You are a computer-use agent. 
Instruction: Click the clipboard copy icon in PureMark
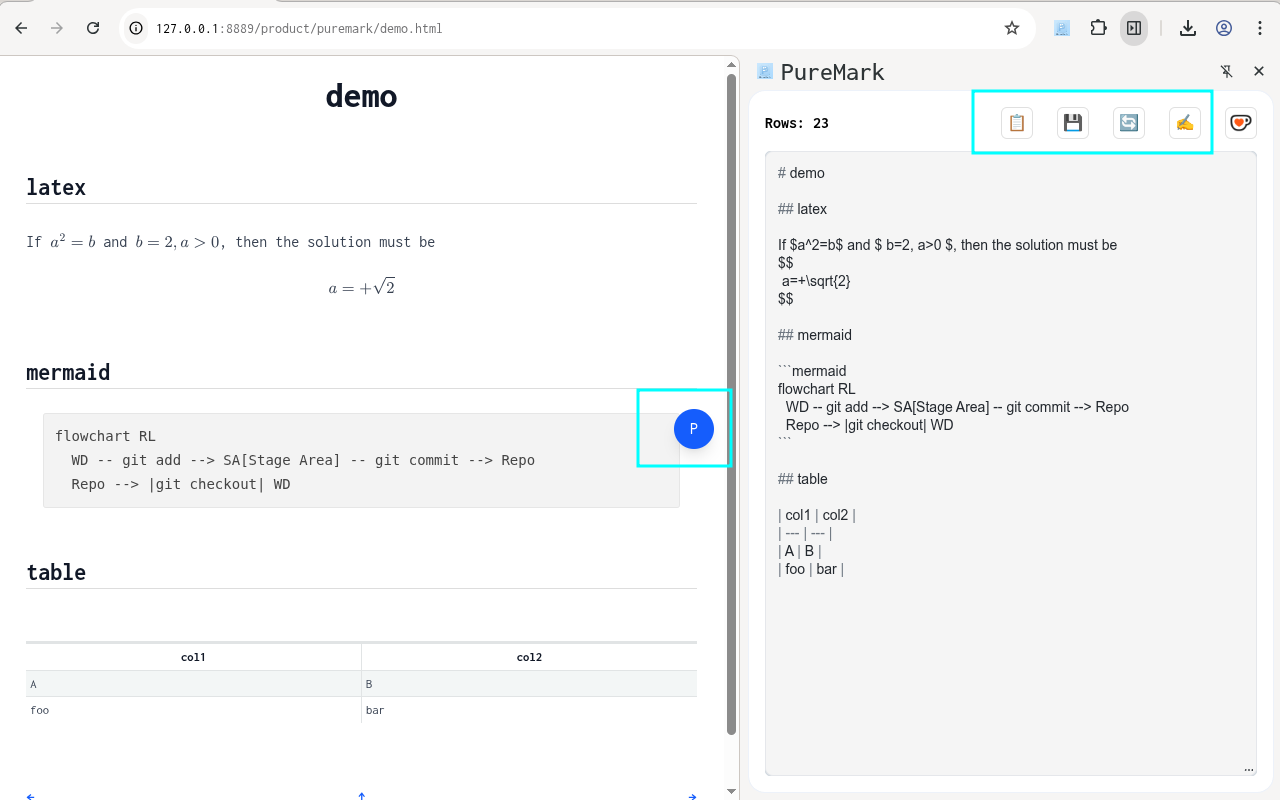[x=1017, y=123]
